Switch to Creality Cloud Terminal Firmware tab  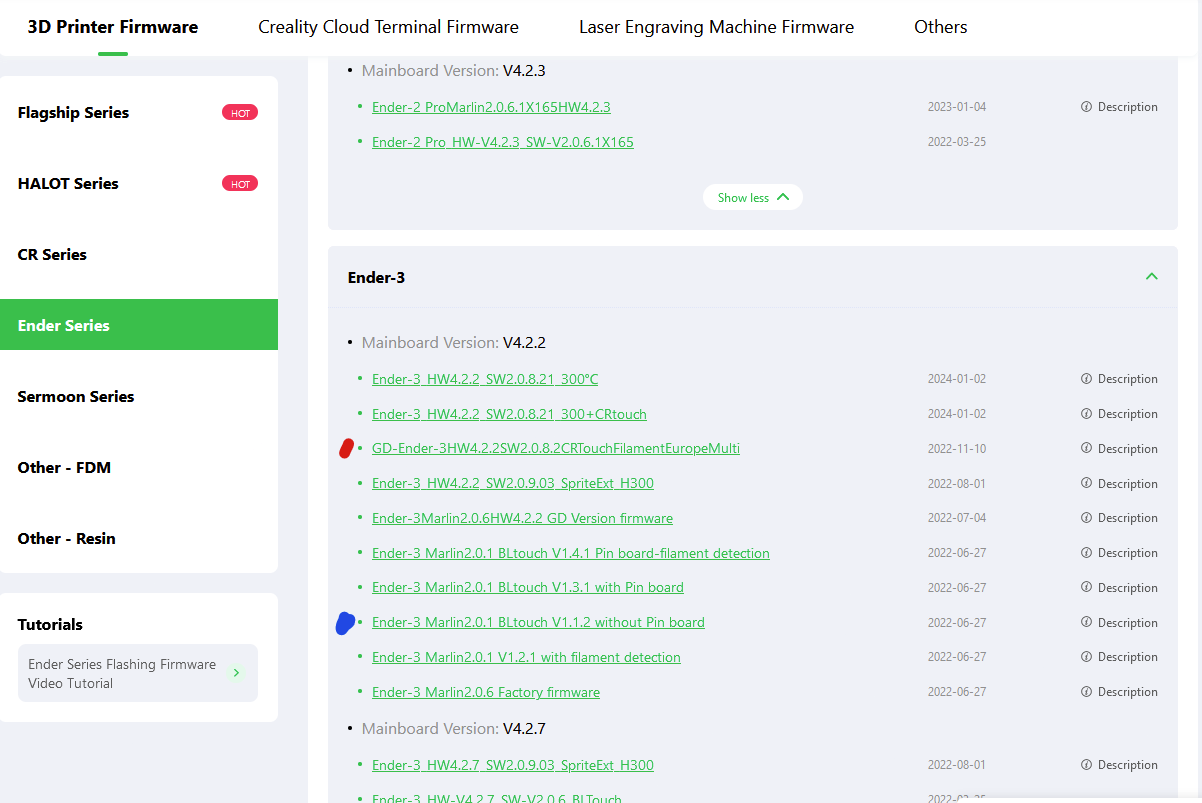(388, 27)
